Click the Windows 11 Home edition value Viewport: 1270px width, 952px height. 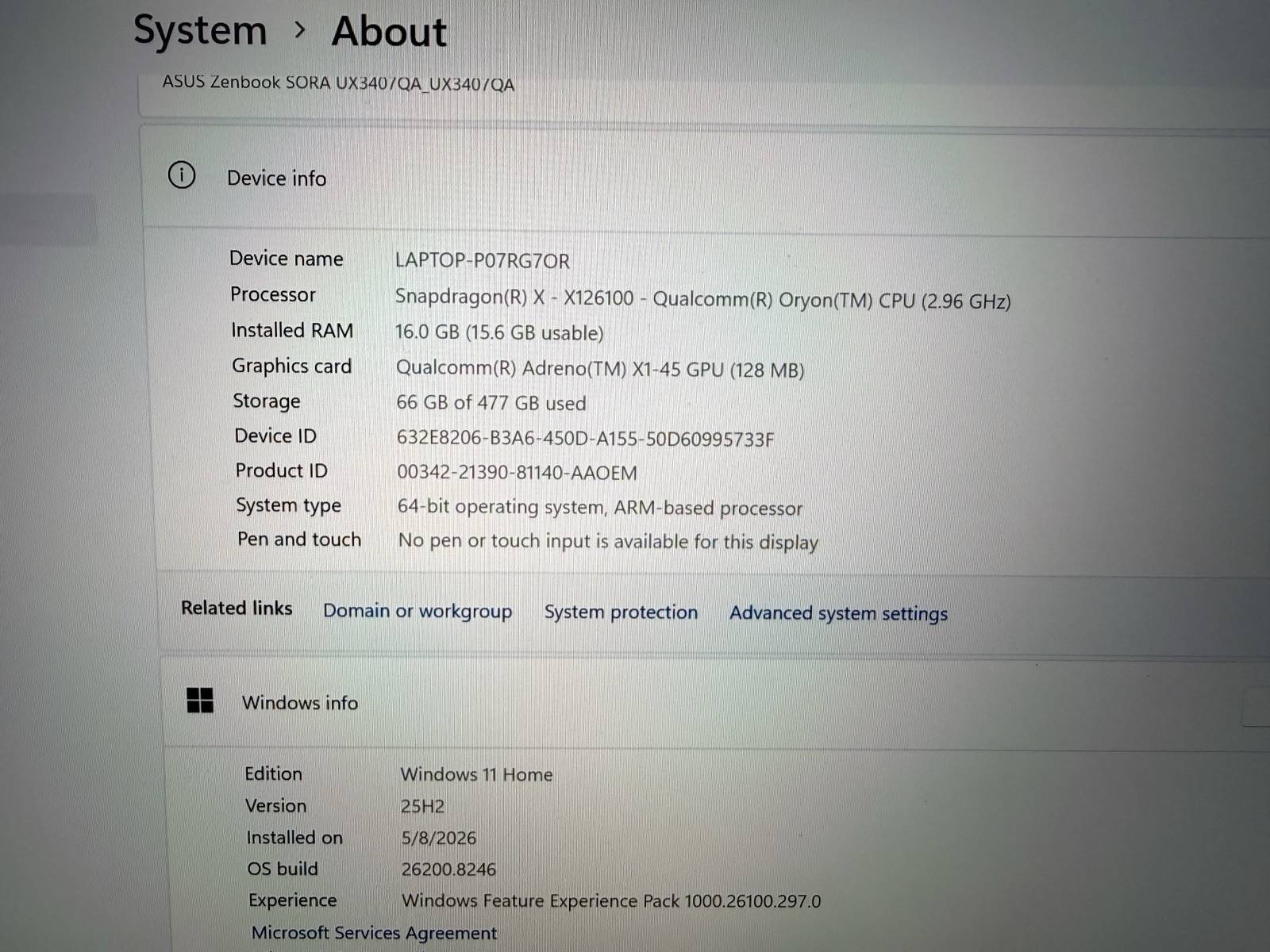pyautogui.click(x=476, y=774)
